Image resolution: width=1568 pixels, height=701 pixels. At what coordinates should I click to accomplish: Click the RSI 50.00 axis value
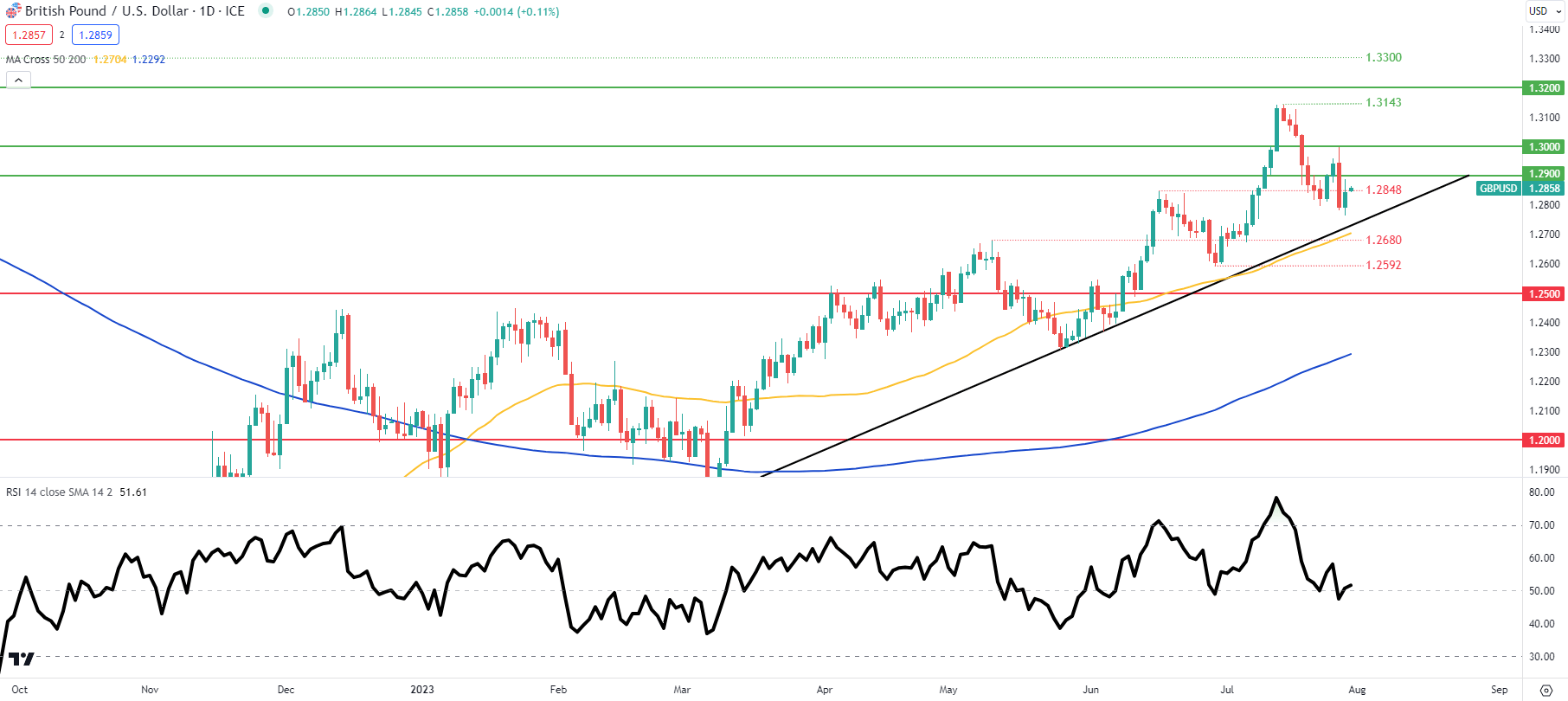click(1542, 591)
